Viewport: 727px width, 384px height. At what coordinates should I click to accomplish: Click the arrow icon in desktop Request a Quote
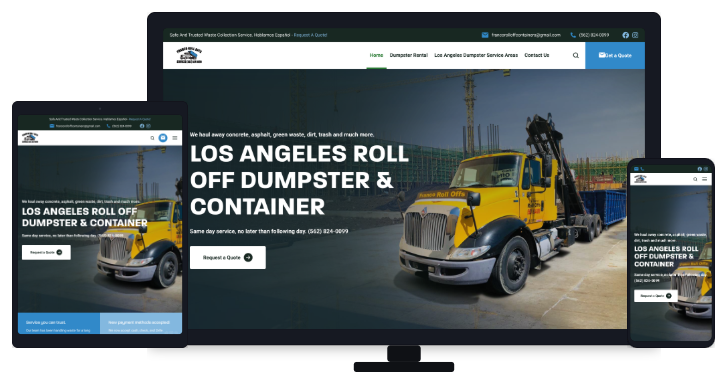tap(248, 257)
